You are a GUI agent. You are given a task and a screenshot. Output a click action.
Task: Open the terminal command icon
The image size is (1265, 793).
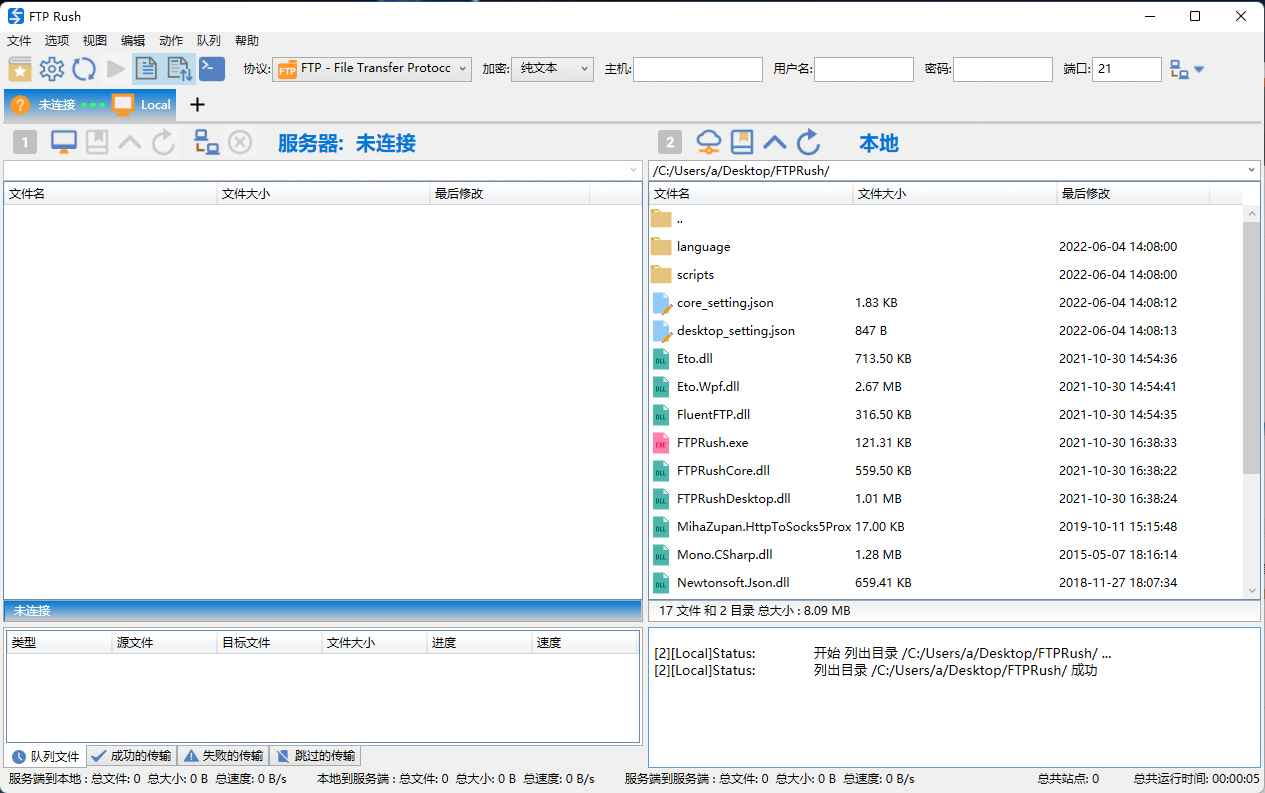pyautogui.click(x=211, y=69)
